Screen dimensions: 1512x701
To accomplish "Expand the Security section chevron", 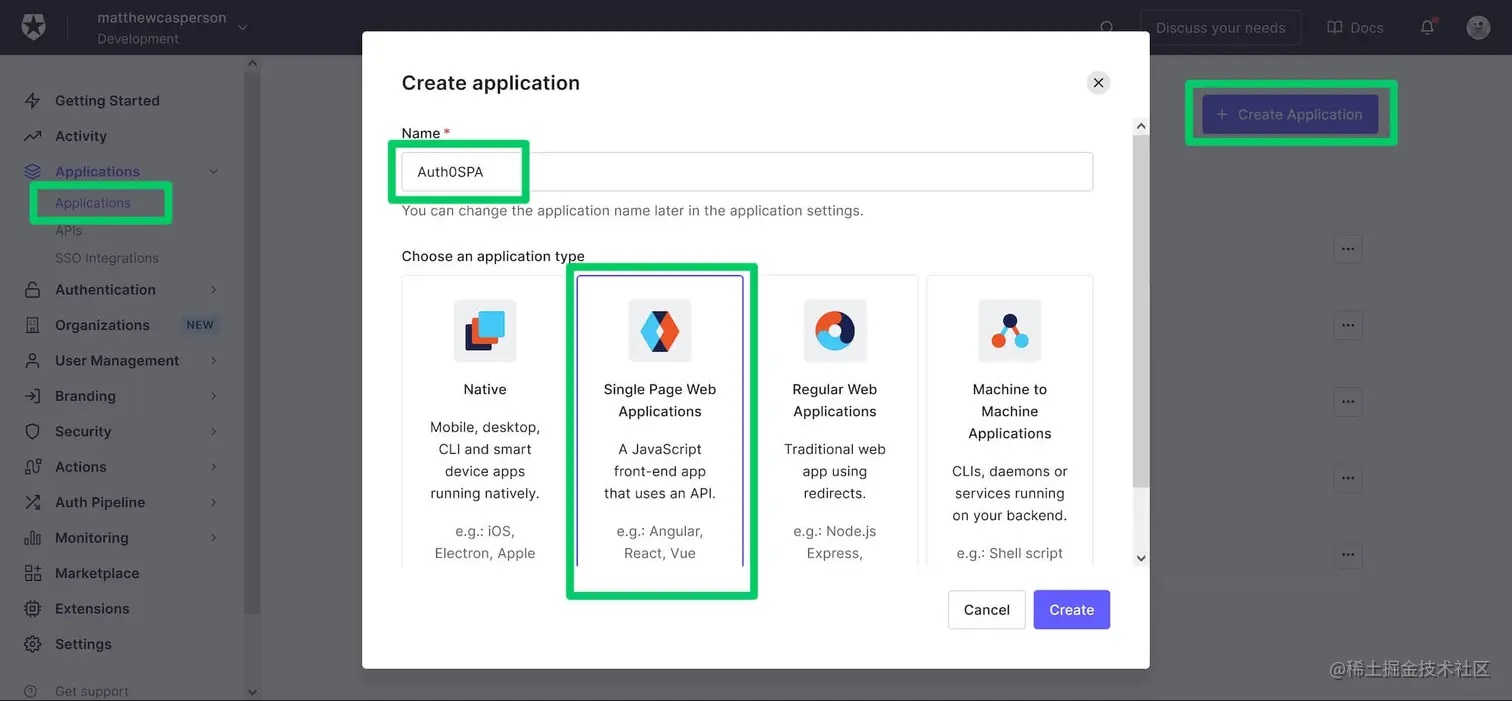I will [x=214, y=432].
